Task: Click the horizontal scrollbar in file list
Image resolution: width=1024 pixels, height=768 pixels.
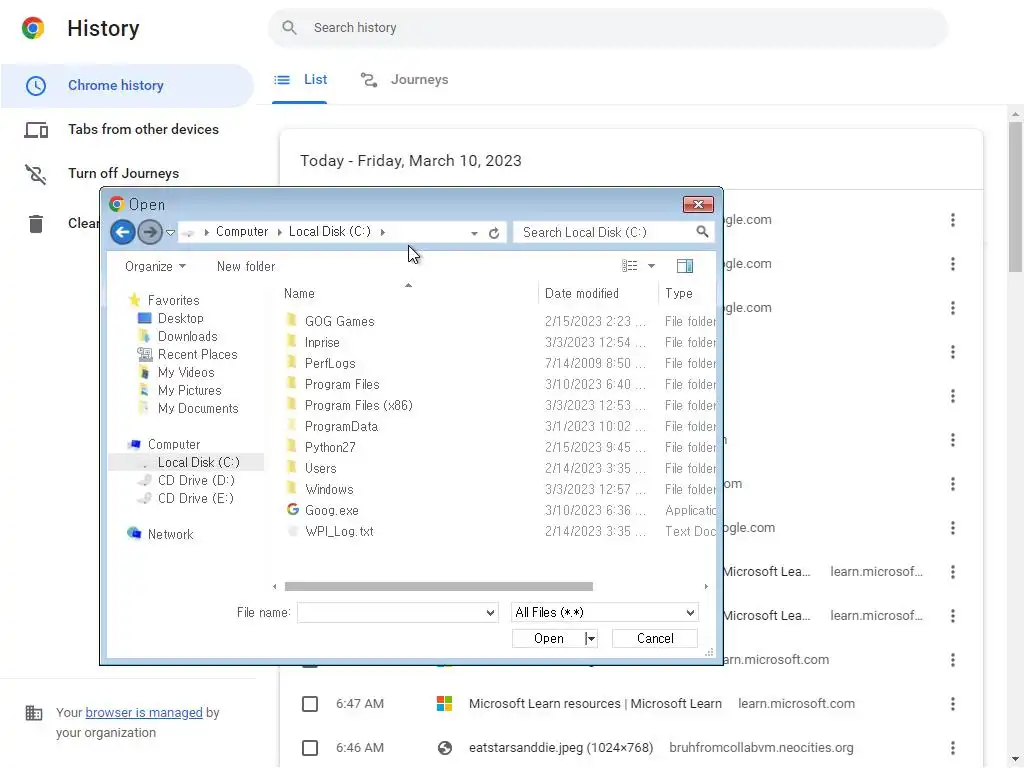Action: tap(438, 586)
